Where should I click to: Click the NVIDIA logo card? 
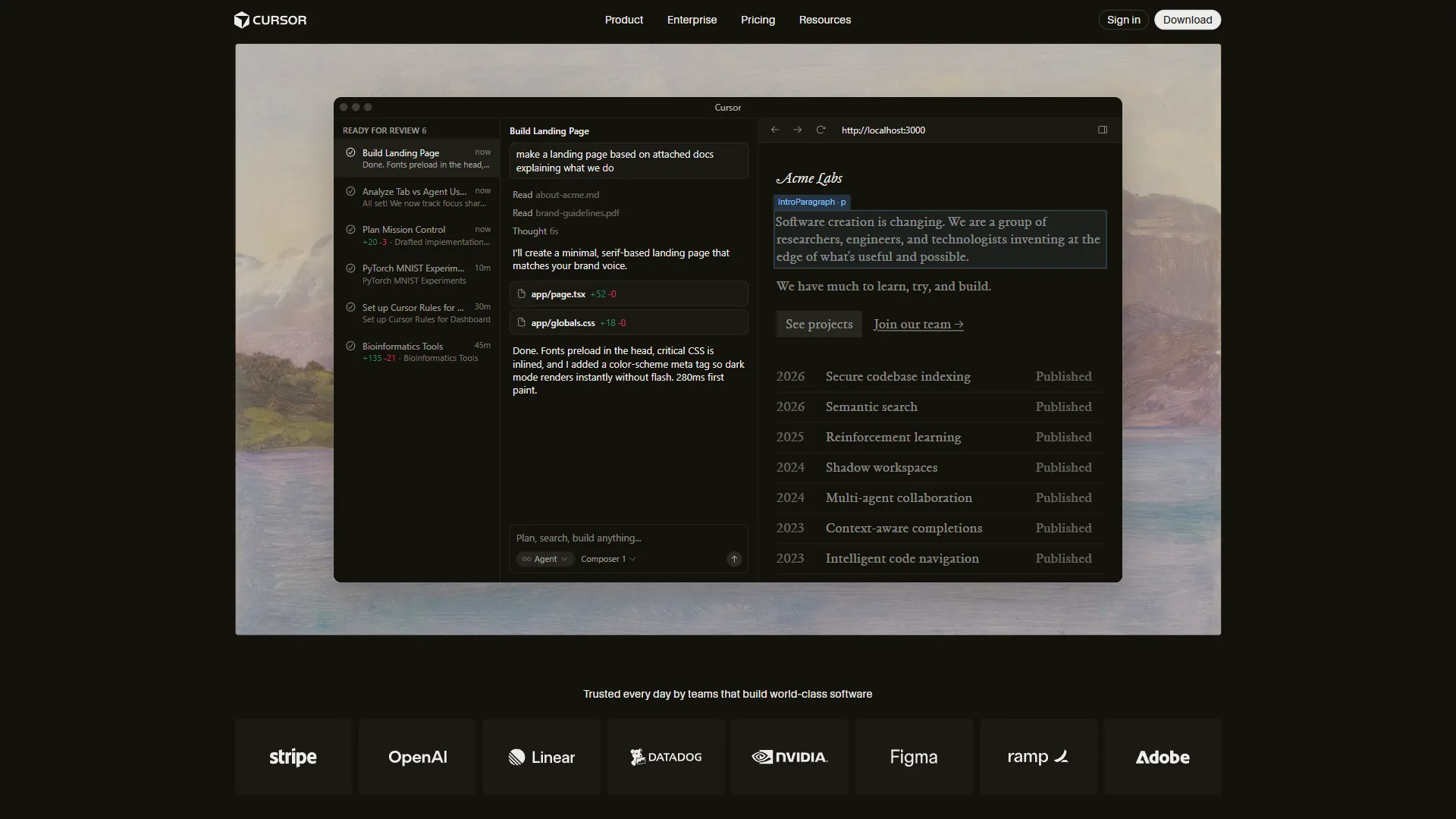789,757
